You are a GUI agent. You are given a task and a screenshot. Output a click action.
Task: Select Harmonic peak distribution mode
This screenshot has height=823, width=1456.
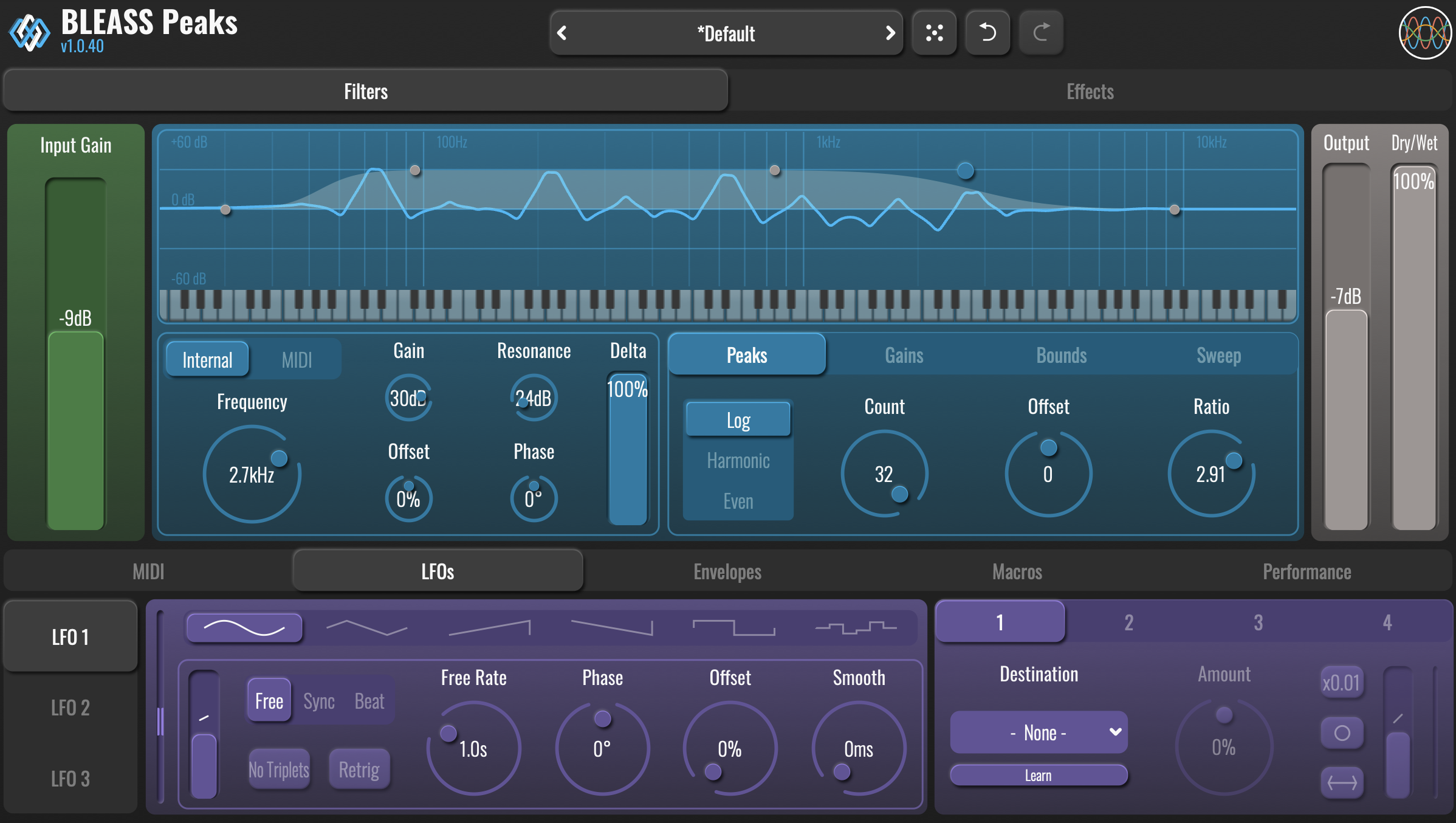point(738,461)
